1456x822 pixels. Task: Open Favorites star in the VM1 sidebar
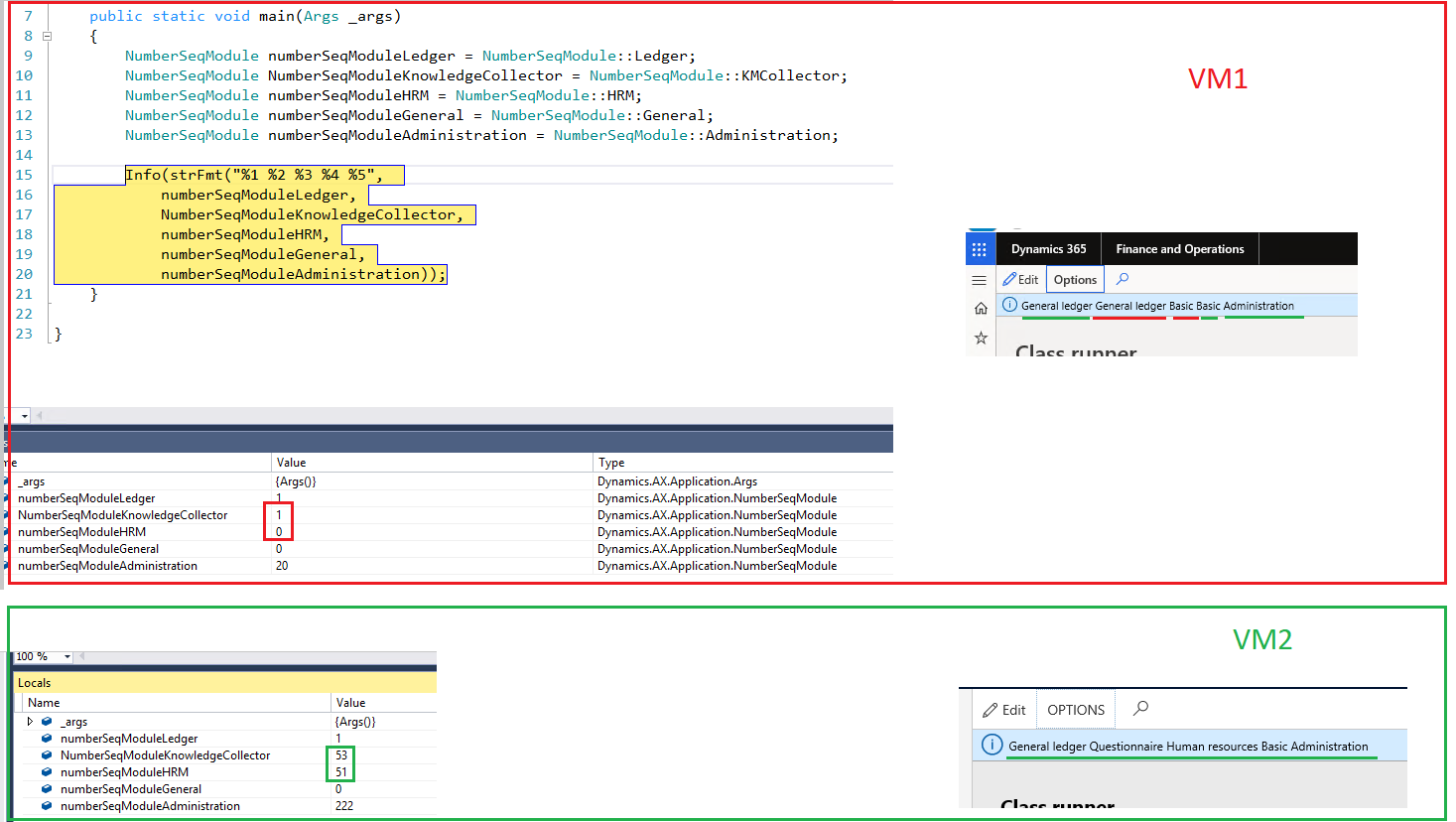(x=981, y=339)
